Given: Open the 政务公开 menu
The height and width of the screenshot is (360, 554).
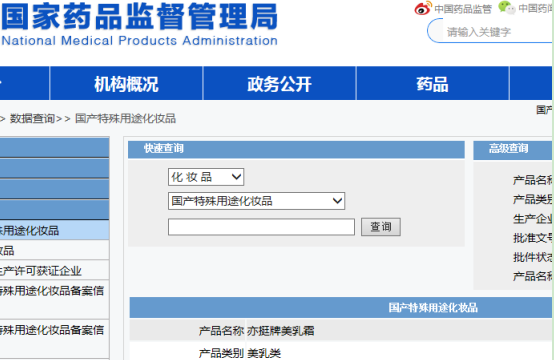Looking at the screenshot, I should (x=279, y=84).
